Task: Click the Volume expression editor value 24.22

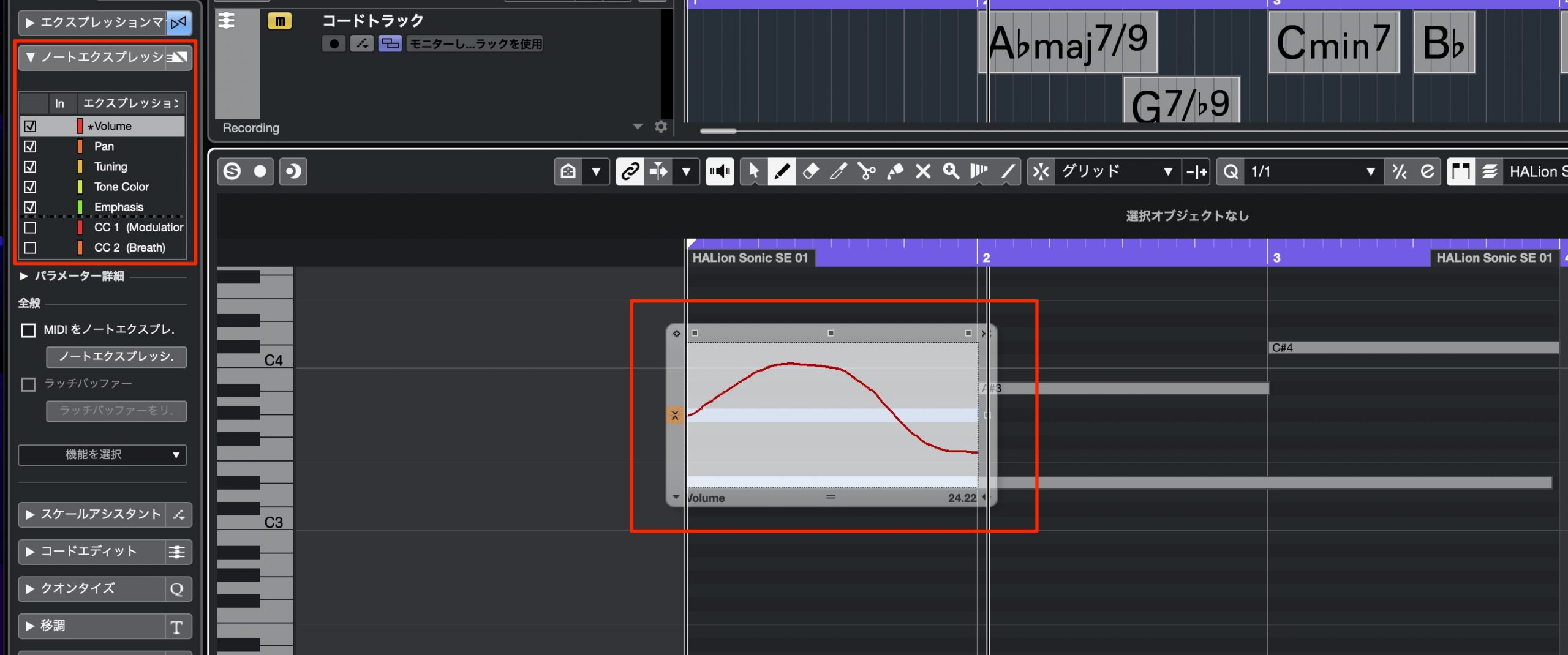Action: (x=962, y=498)
